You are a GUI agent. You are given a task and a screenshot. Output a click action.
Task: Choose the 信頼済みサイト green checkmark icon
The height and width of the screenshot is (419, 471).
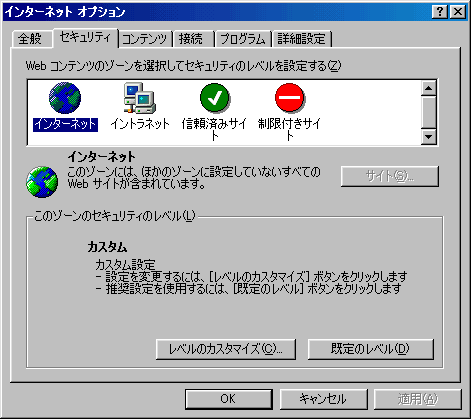pos(215,98)
